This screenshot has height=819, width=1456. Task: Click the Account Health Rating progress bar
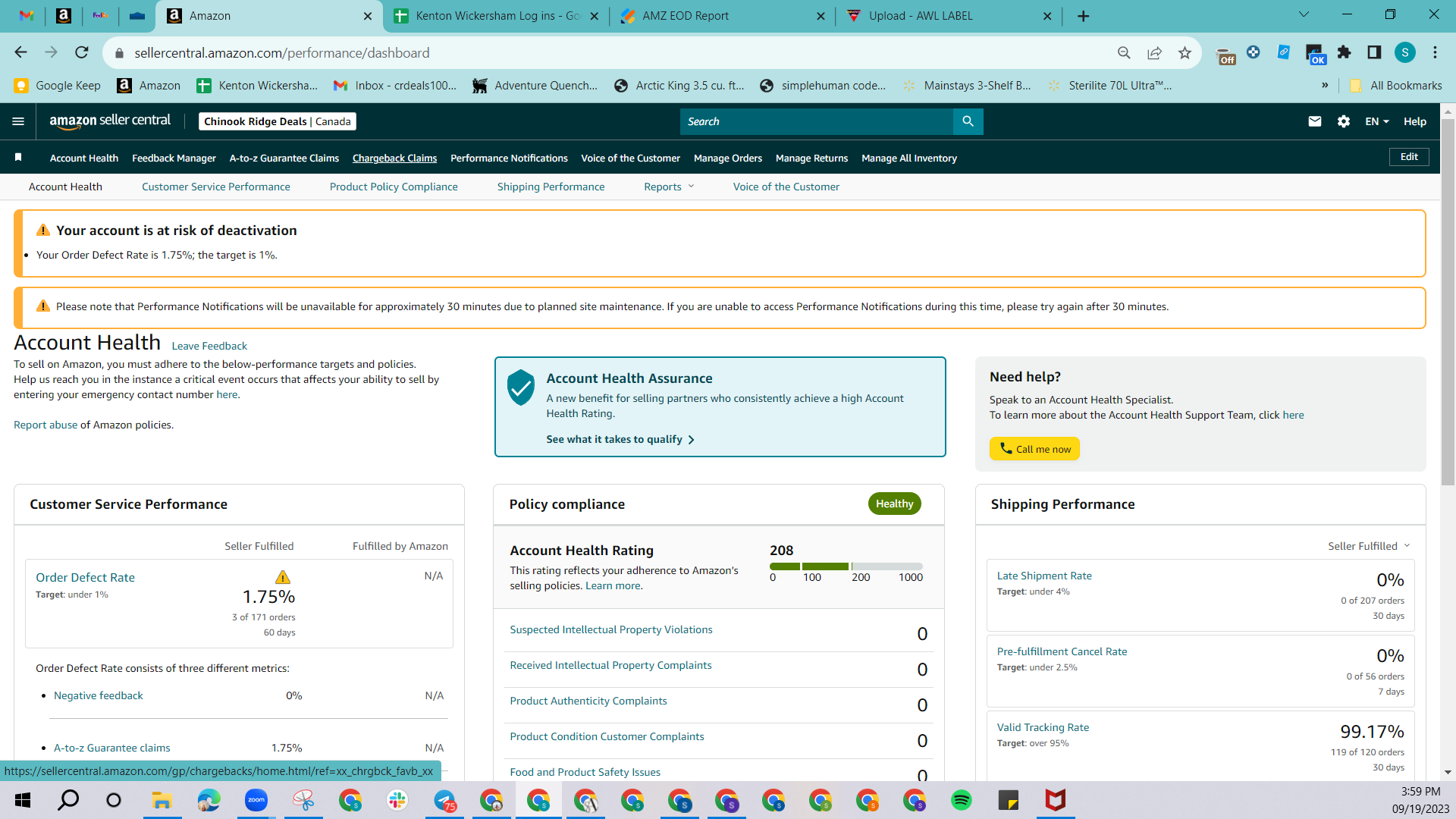(846, 566)
